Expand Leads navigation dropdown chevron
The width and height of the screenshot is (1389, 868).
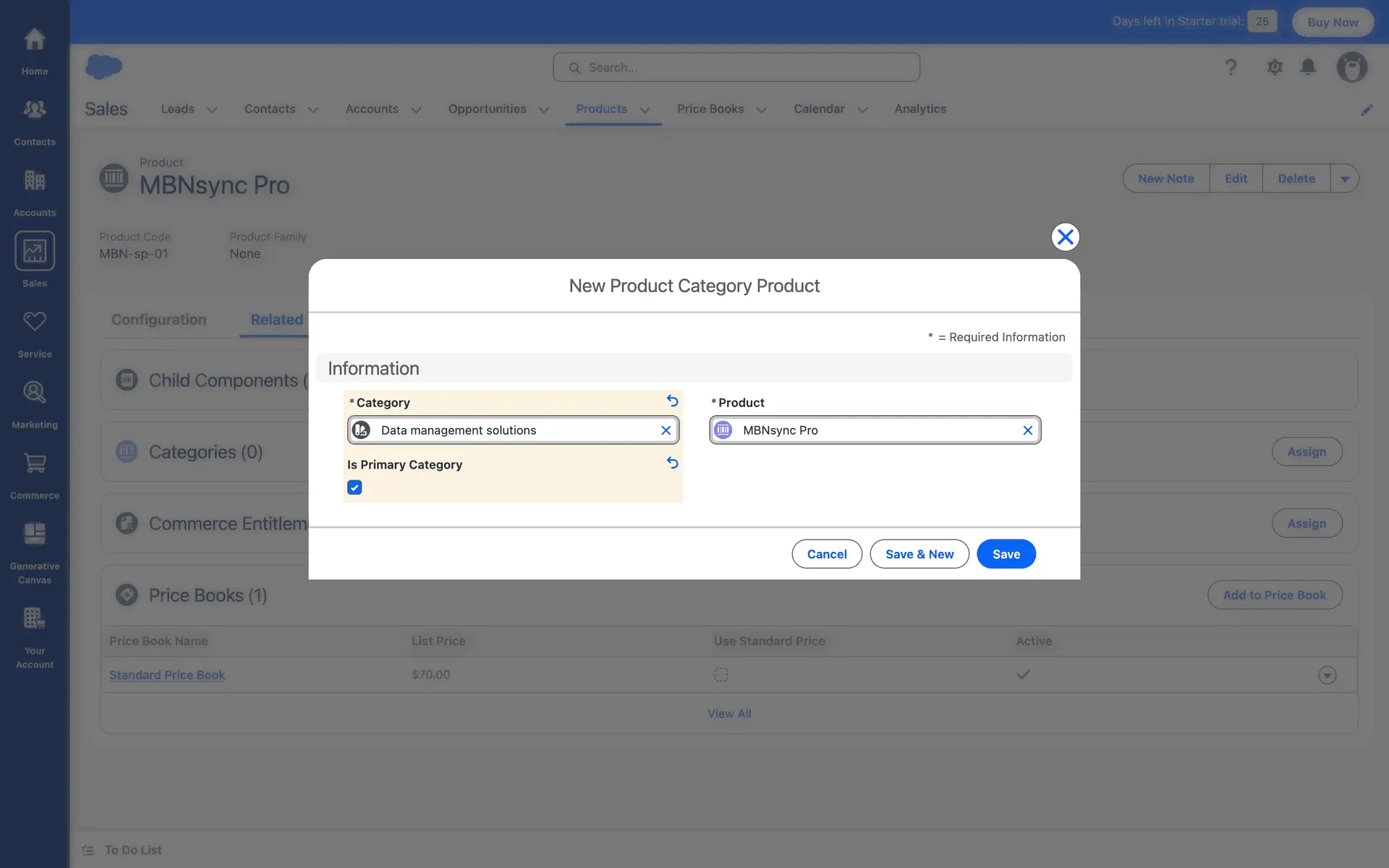[212, 110]
